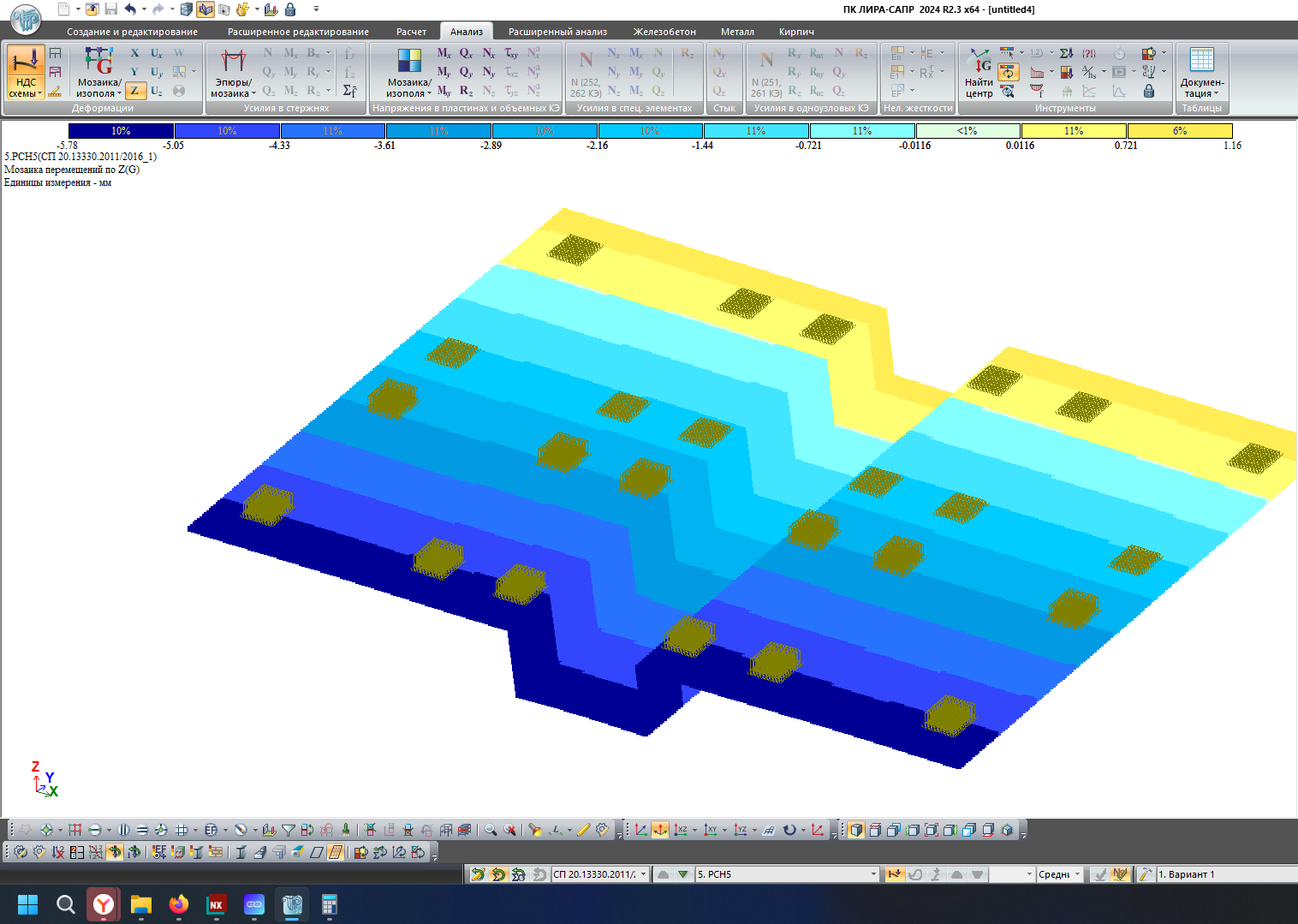Toggle the X displacement direction button
The image size is (1298, 924).
point(134,53)
